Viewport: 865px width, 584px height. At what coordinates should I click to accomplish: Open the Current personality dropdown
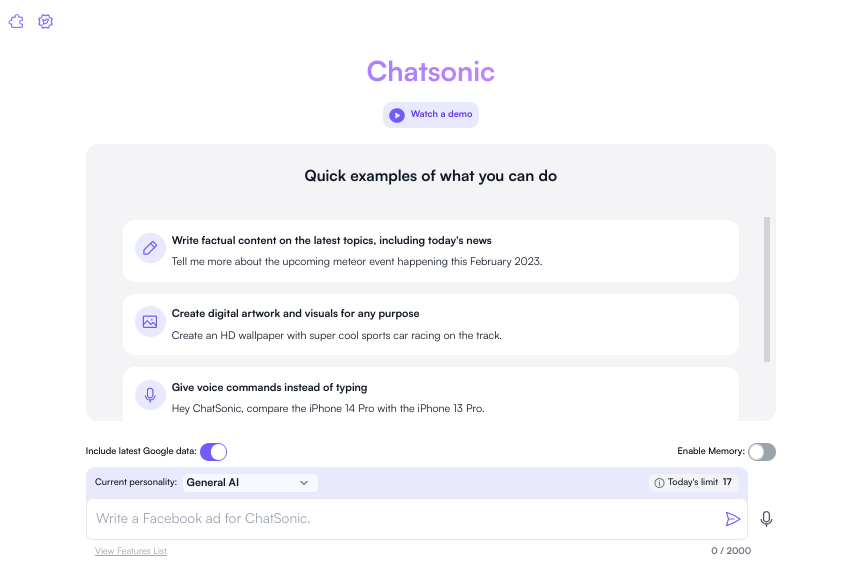[249, 482]
